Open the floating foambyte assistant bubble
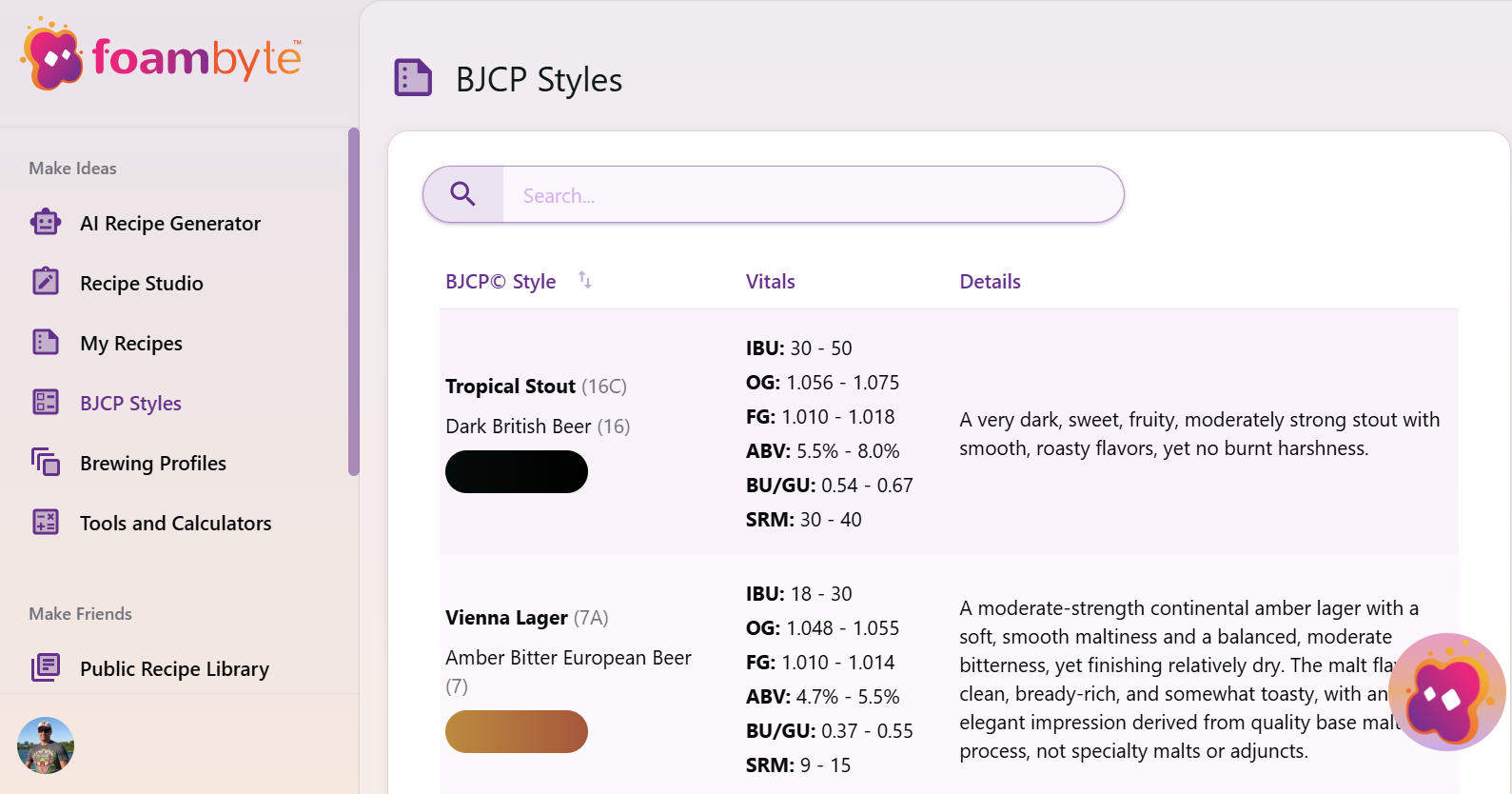The image size is (1512, 794). pos(1446,692)
